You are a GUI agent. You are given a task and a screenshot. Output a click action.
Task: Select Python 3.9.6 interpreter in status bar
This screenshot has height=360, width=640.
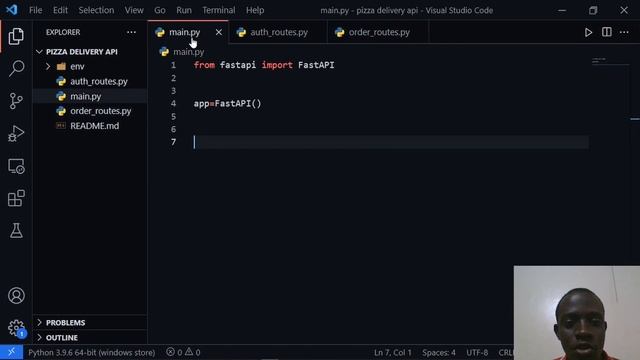[x=91, y=352]
